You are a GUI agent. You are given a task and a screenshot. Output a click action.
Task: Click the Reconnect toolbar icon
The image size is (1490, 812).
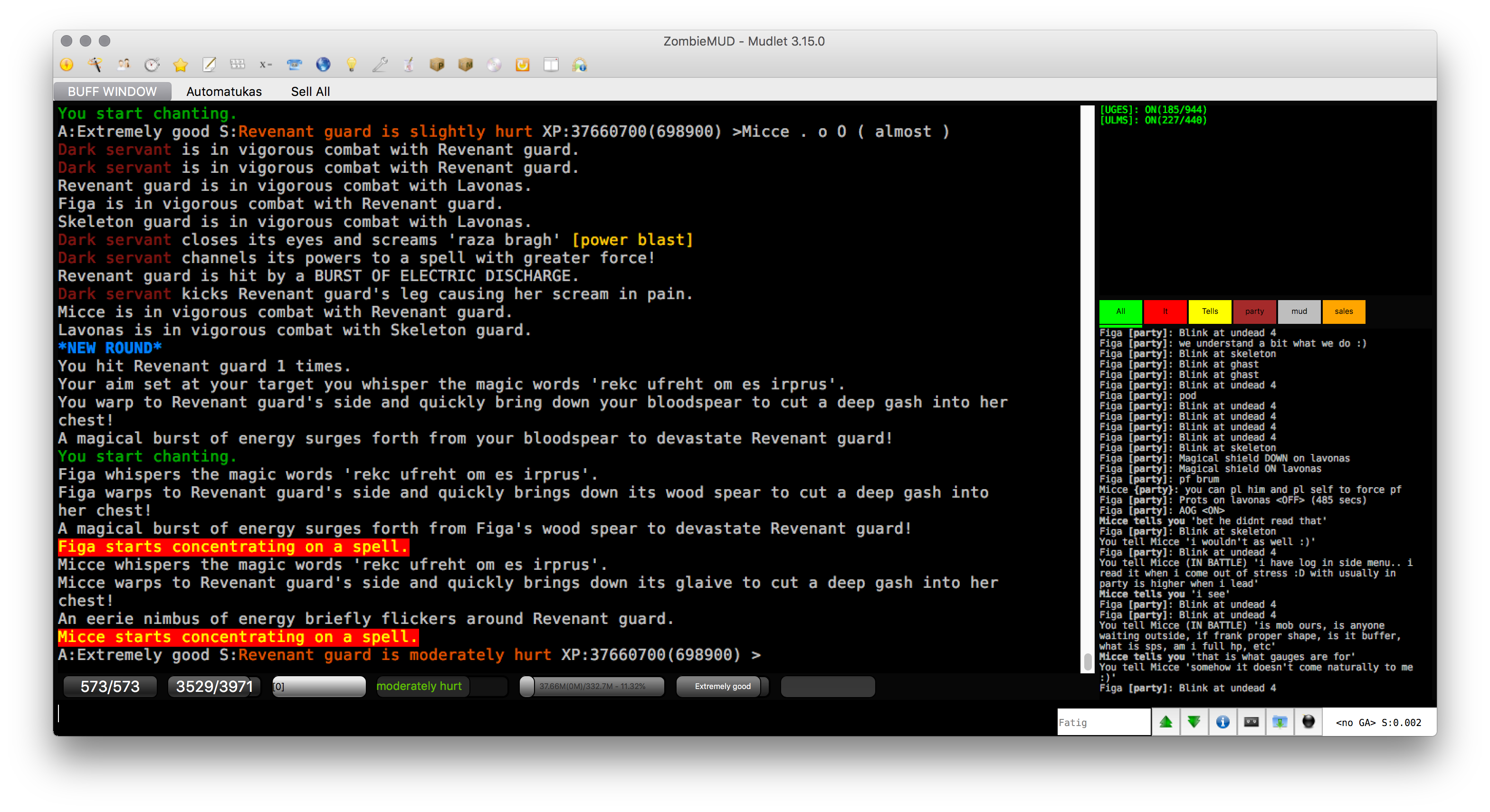522,65
